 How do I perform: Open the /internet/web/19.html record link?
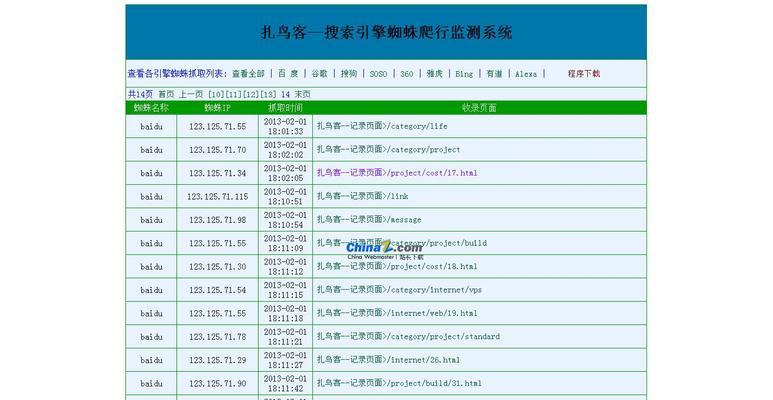397,313
